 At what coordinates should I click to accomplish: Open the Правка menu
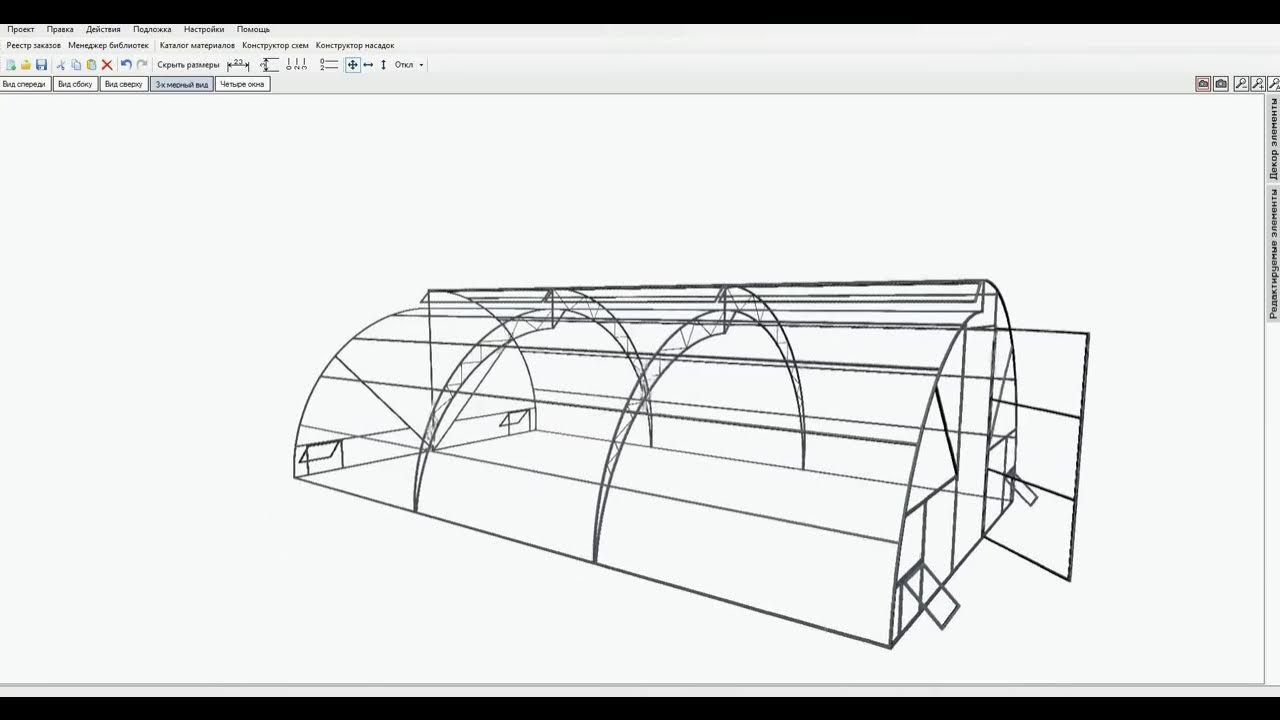60,29
